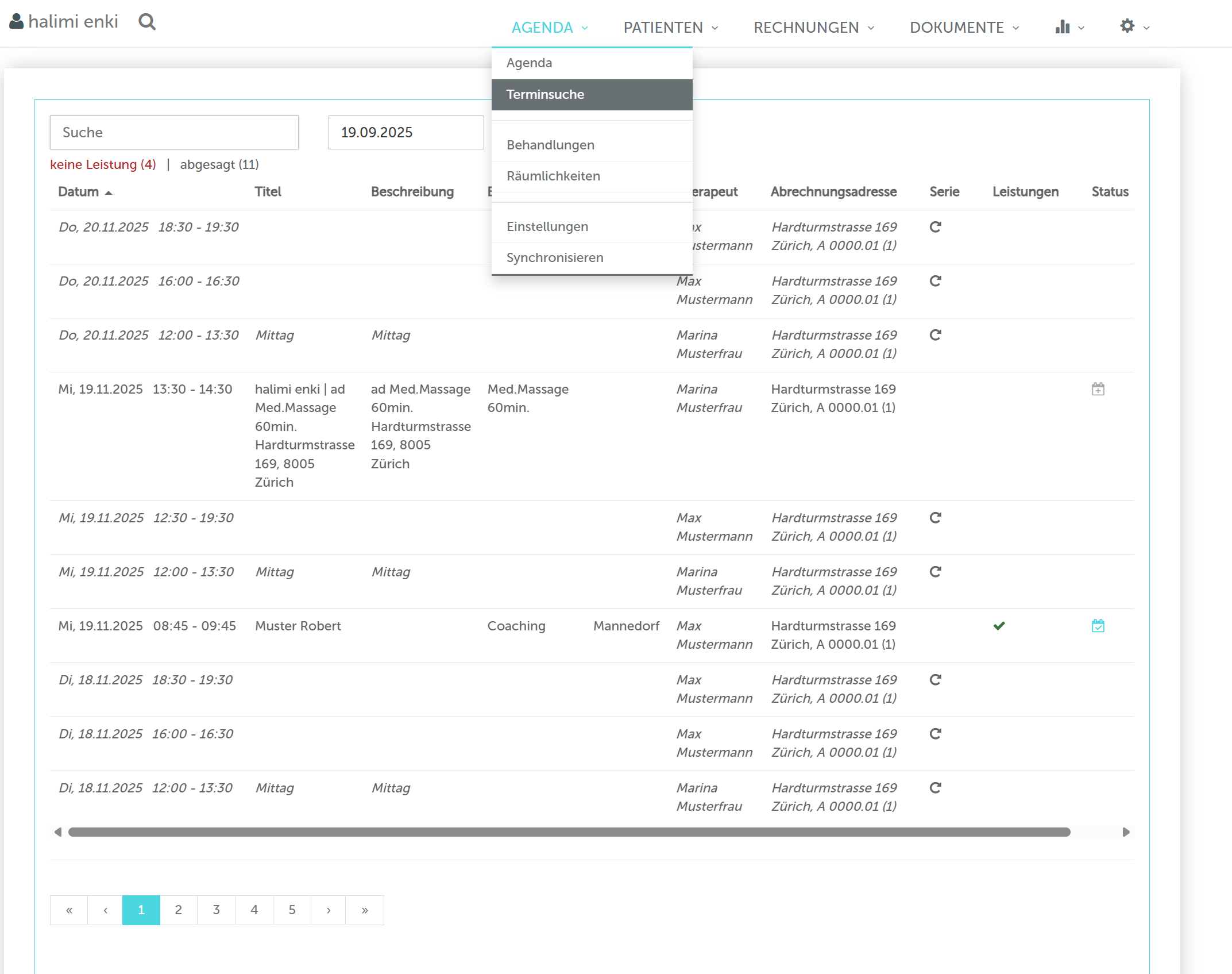This screenshot has width=1232, height=974.
Task: Sort by the Datum column header
Action: pos(79,192)
